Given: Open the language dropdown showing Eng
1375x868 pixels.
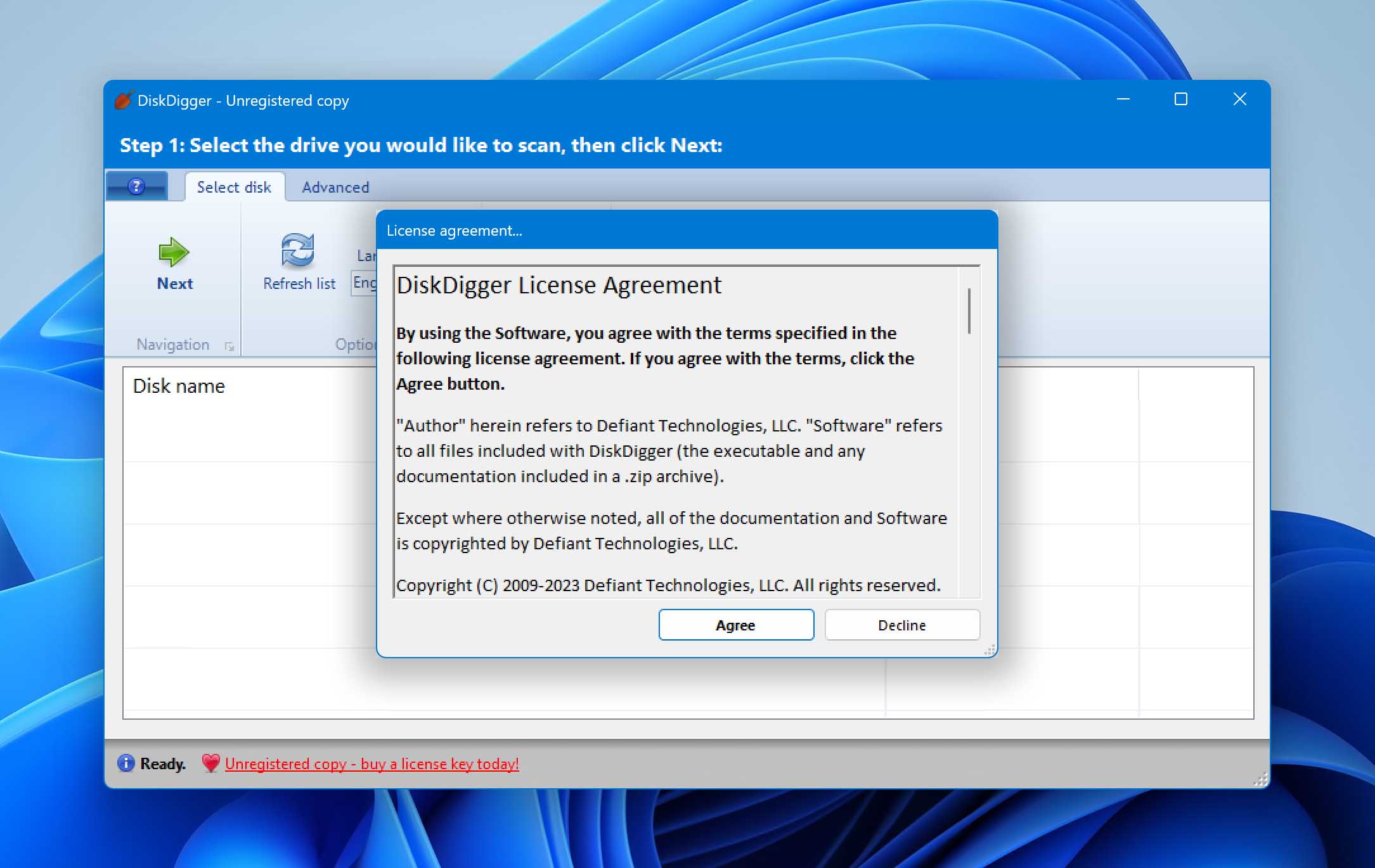Looking at the screenshot, I should (x=365, y=283).
